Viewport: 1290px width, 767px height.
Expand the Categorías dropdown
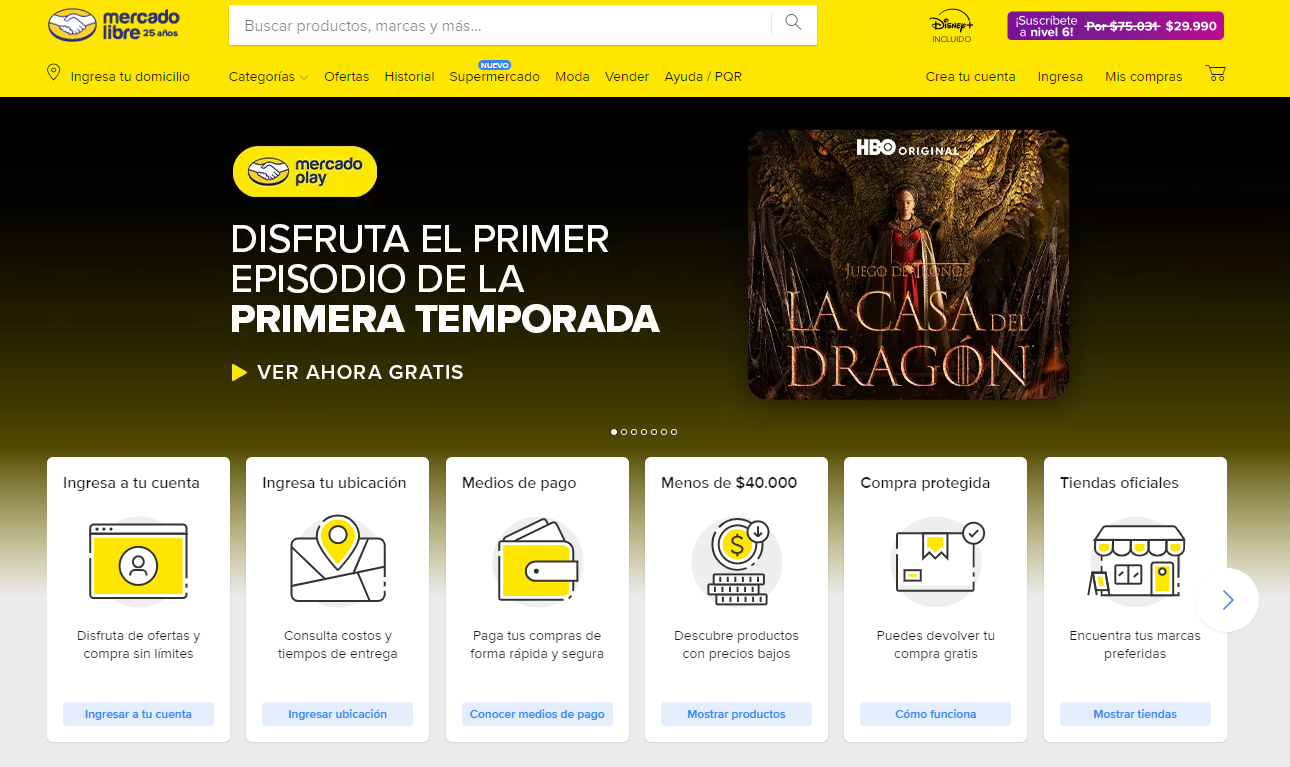coord(268,76)
